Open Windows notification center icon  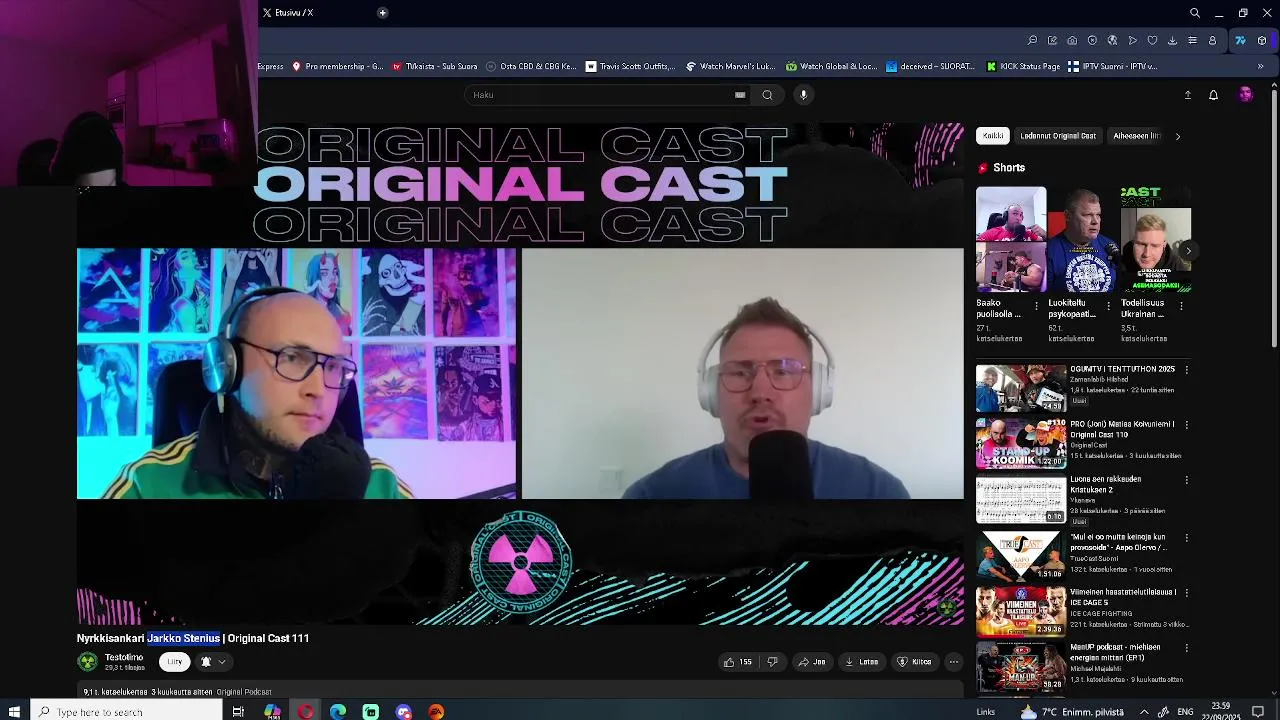pyautogui.click(x=1258, y=712)
